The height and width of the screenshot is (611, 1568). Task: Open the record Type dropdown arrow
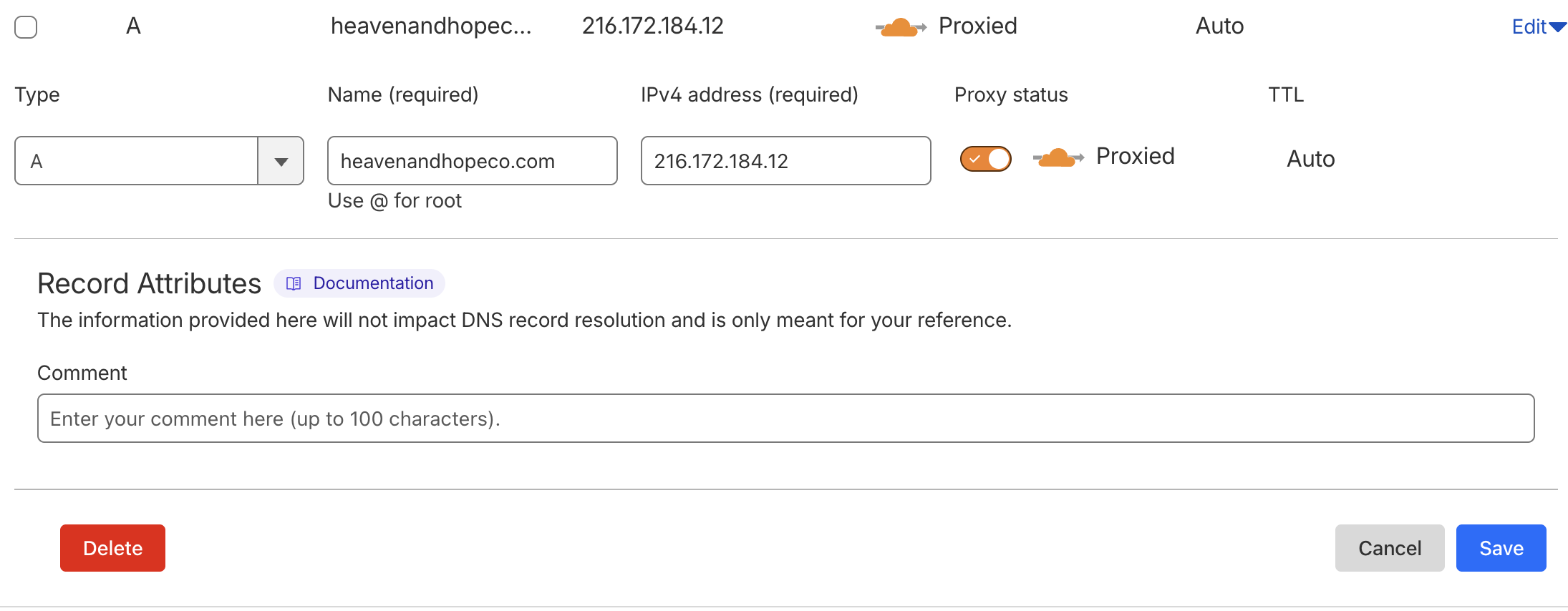[x=281, y=162]
